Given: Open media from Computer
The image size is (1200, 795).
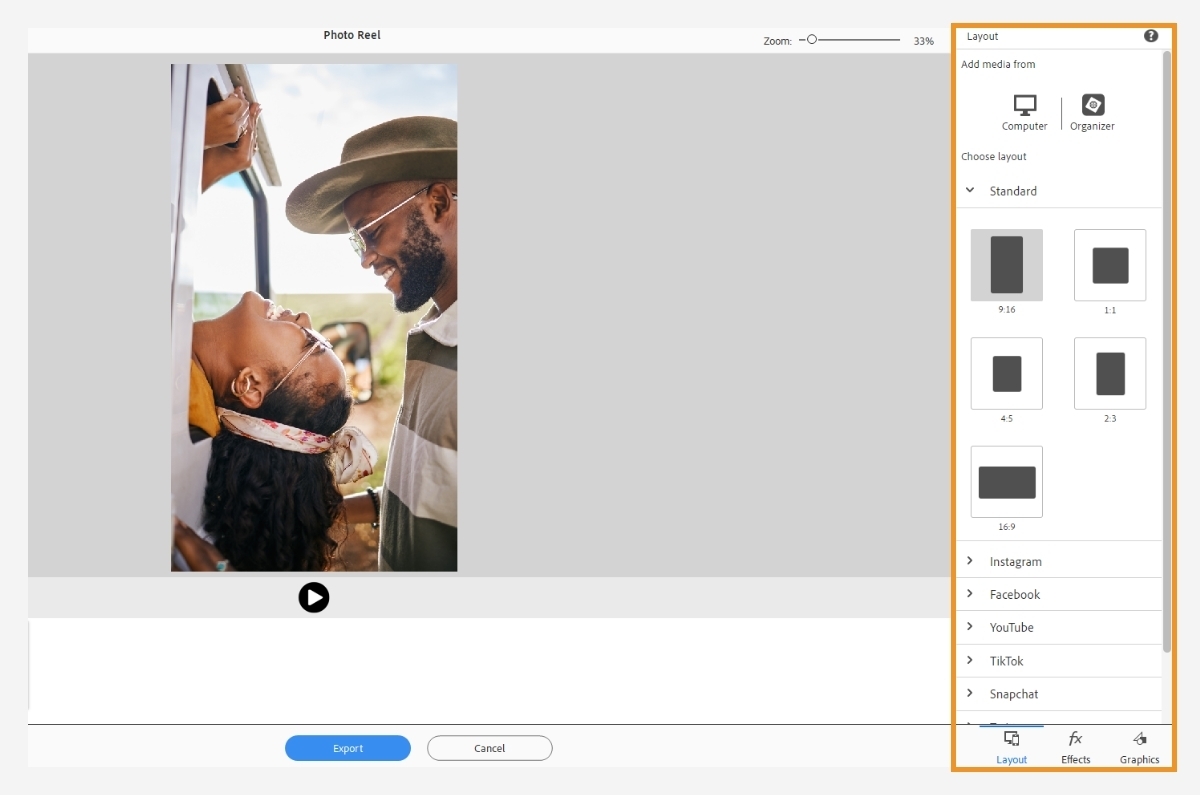Looking at the screenshot, I should coord(1024,110).
